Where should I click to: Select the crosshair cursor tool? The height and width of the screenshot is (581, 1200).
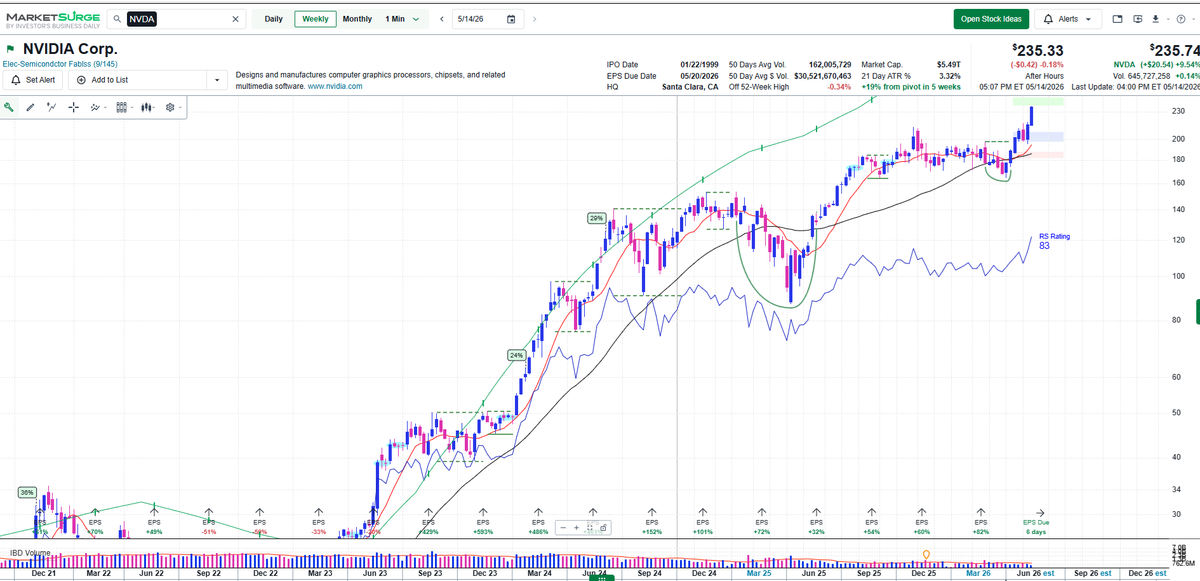(x=73, y=106)
